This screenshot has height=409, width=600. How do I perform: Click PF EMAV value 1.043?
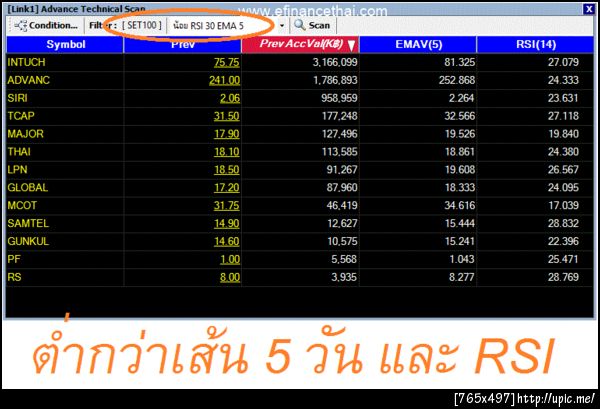point(462,259)
